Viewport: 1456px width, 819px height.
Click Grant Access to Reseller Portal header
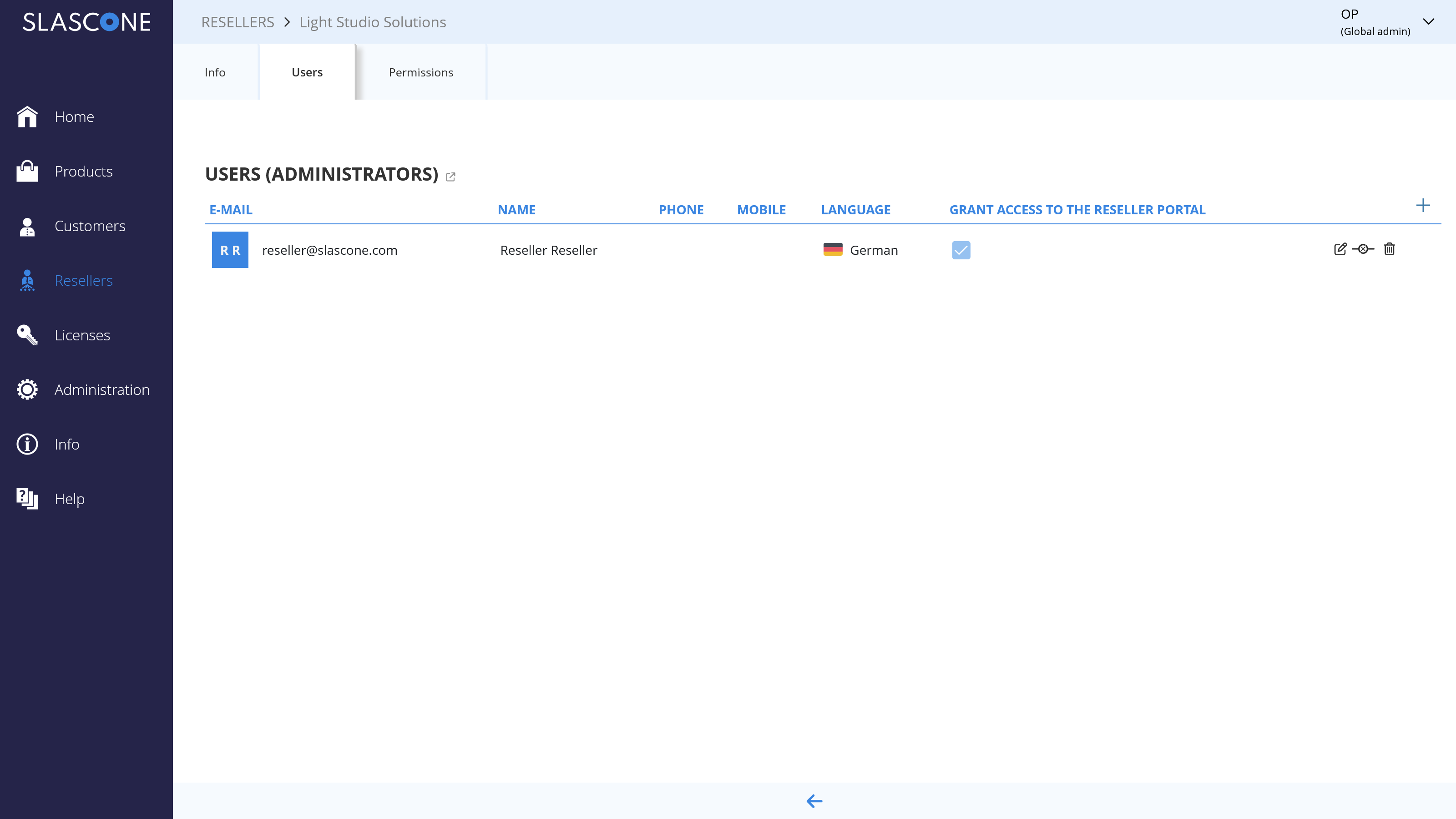tap(1077, 210)
